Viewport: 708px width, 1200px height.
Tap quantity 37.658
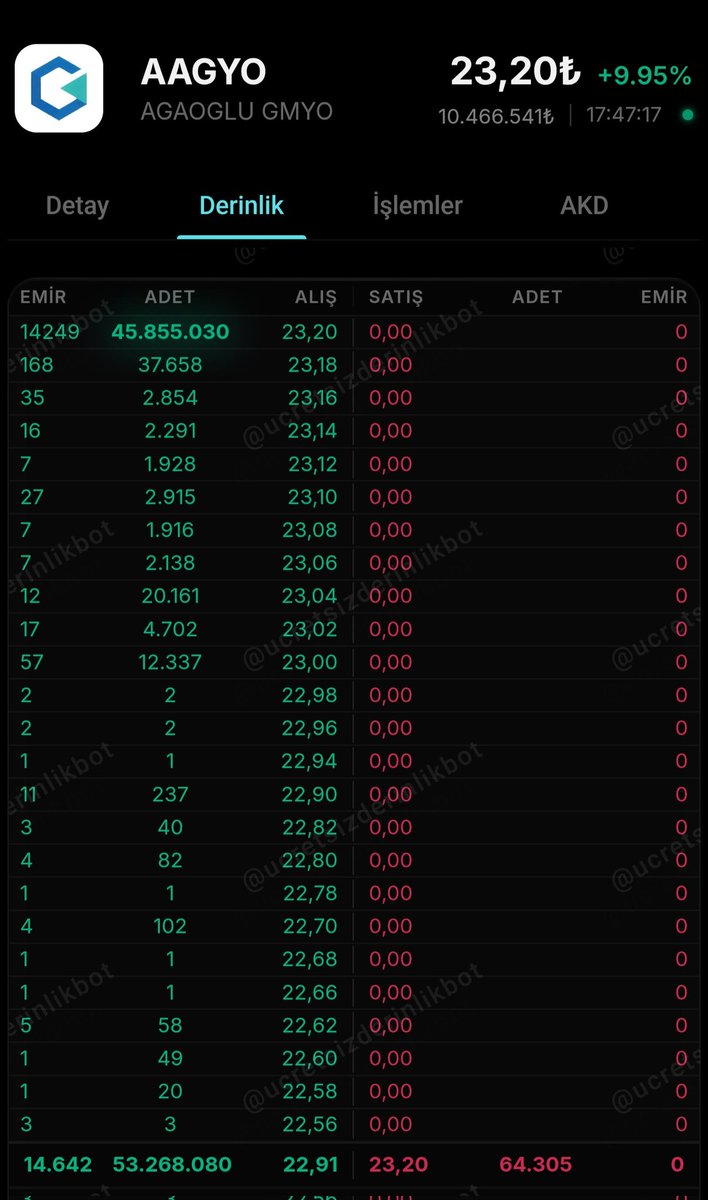tap(170, 365)
